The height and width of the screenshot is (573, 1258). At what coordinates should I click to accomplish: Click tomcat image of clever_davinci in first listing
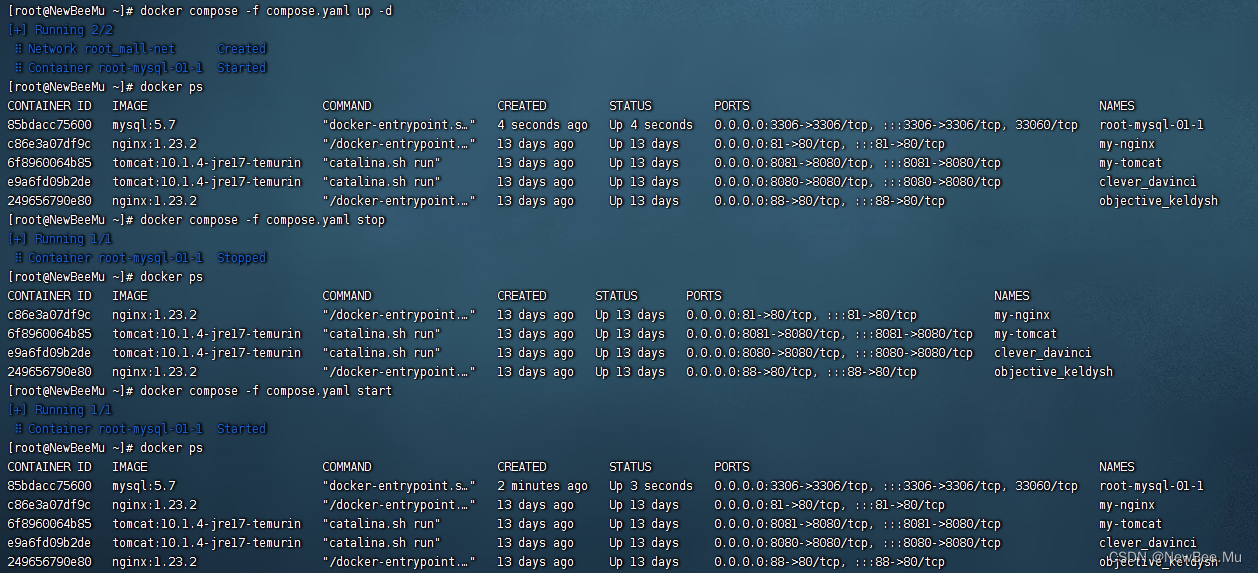click(206, 182)
